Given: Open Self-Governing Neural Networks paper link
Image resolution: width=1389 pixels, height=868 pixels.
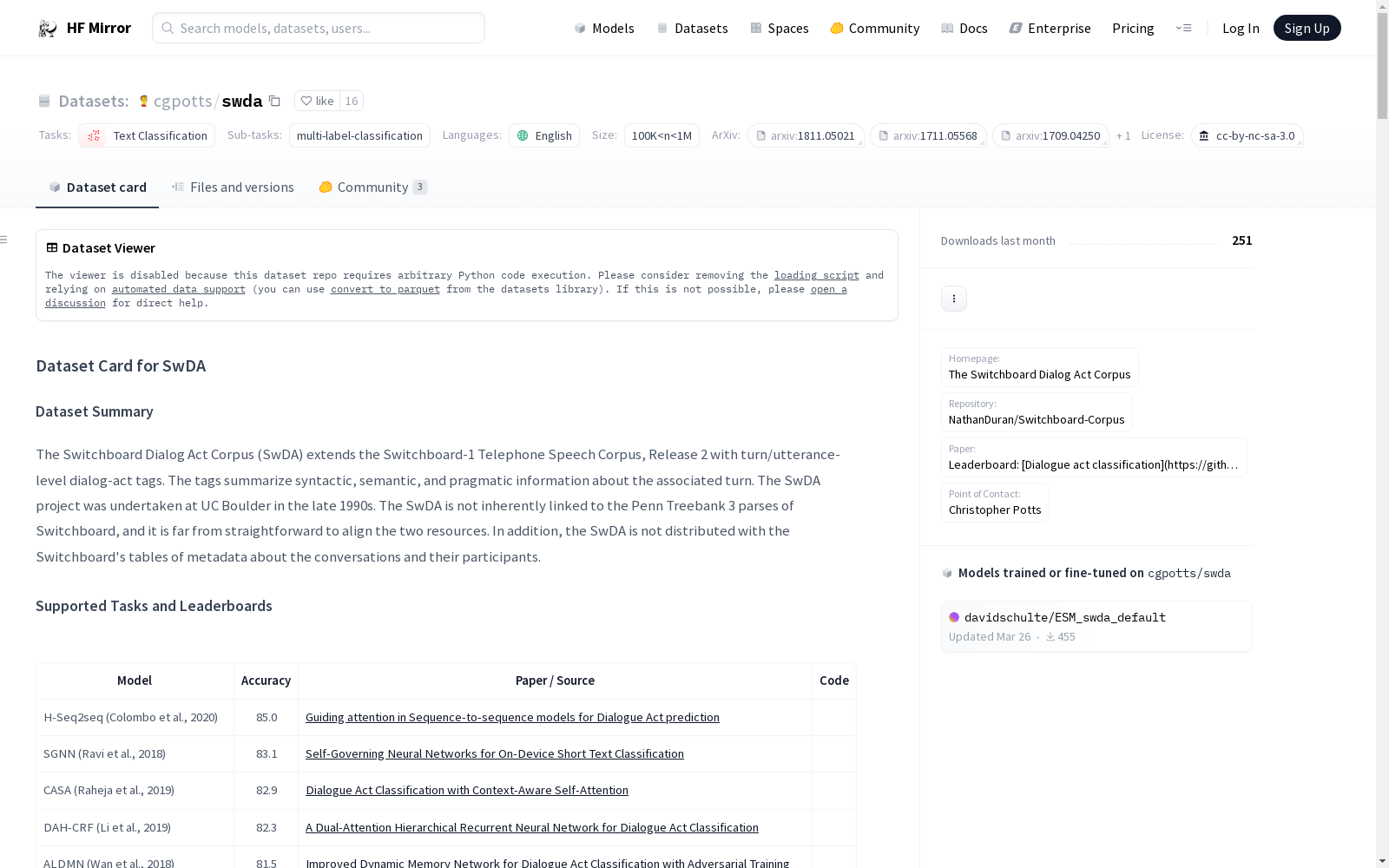Looking at the screenshot, I should [495, 753].
